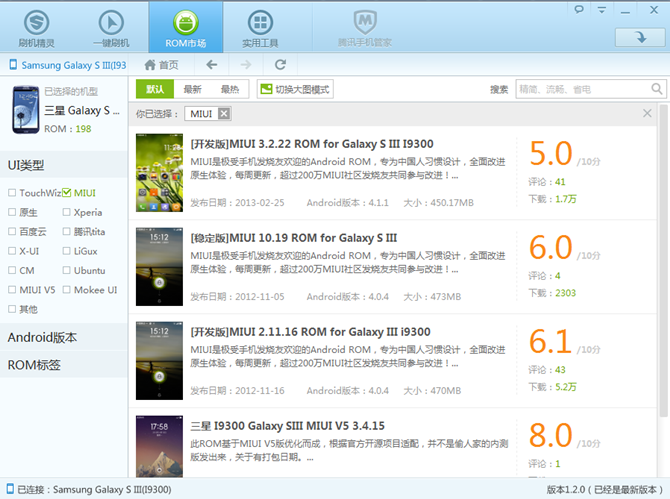Image resolution: width=670 pixels, height=499 pixels.
Task: Close the 你已选择 filter bar
Action: click(x=647, y=113)
